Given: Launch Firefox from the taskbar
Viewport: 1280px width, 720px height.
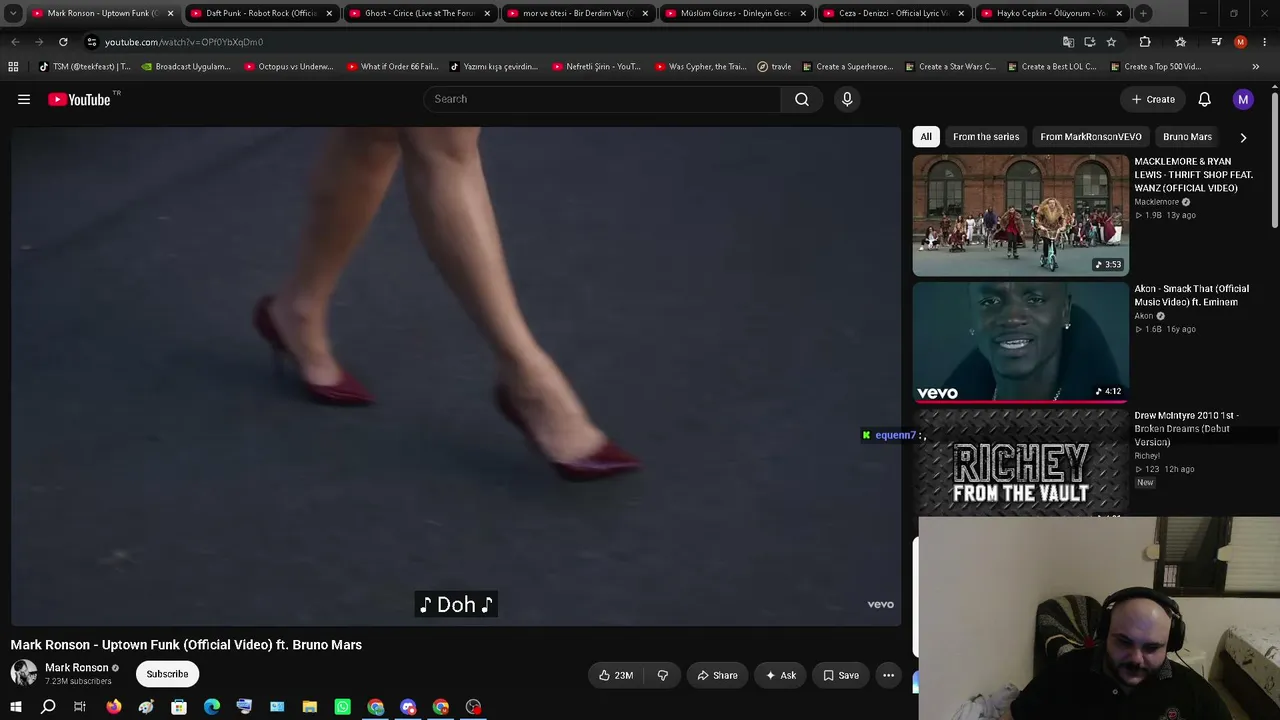Looking at the screenshot, I should (x=114, y=707).
